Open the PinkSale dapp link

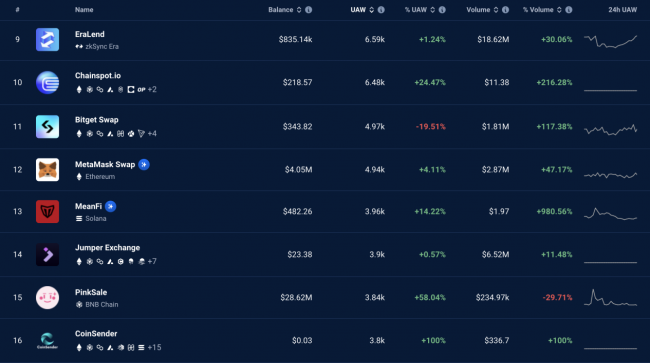pyautogui.click(x=91, y=292)
